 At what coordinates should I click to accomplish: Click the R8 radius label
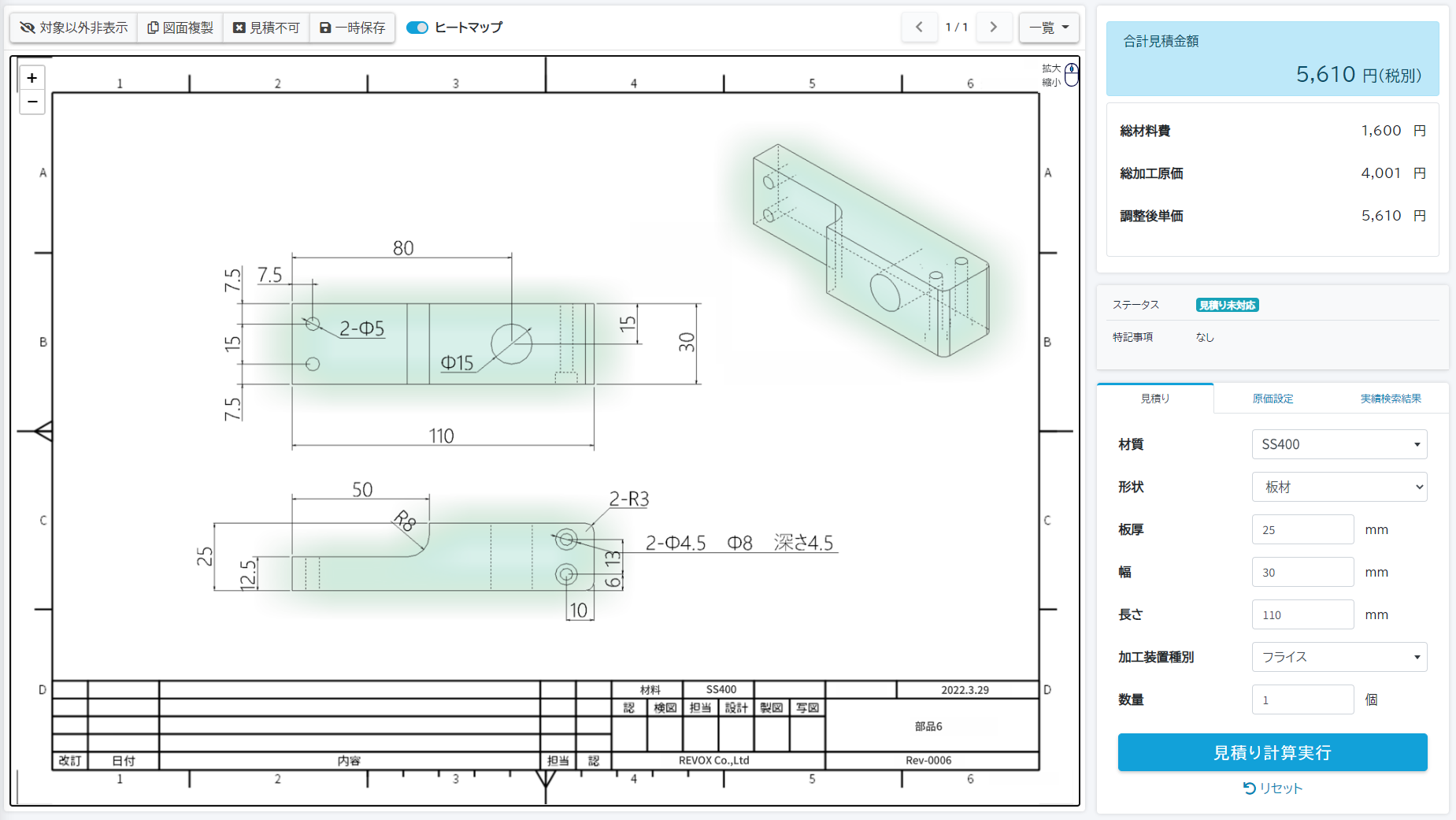[405, 521]
